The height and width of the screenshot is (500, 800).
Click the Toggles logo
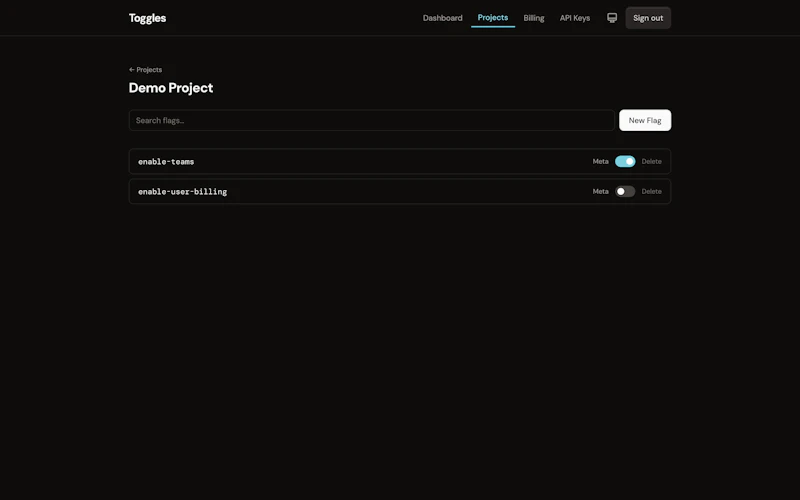(147, 18)
